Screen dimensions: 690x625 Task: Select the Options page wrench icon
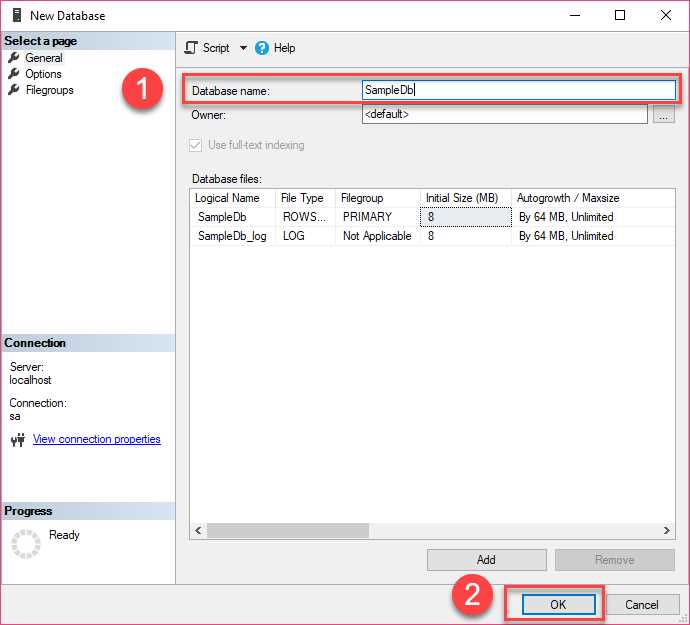tap(14, 74)
